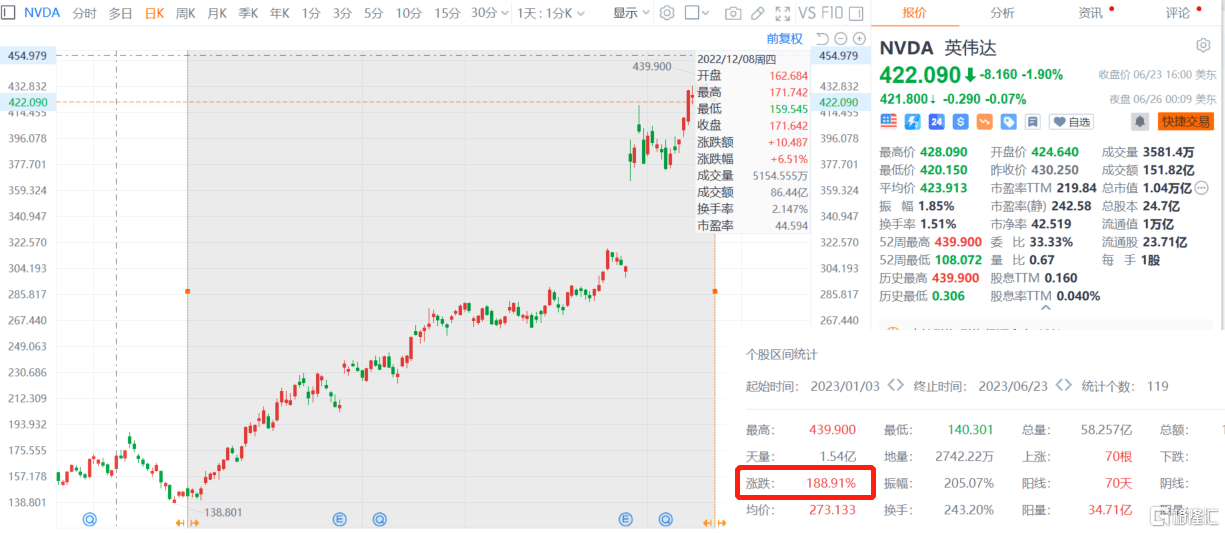Add NVDA to 自选 watchlist
The image size is (1225, 533).
(1072, 122)
